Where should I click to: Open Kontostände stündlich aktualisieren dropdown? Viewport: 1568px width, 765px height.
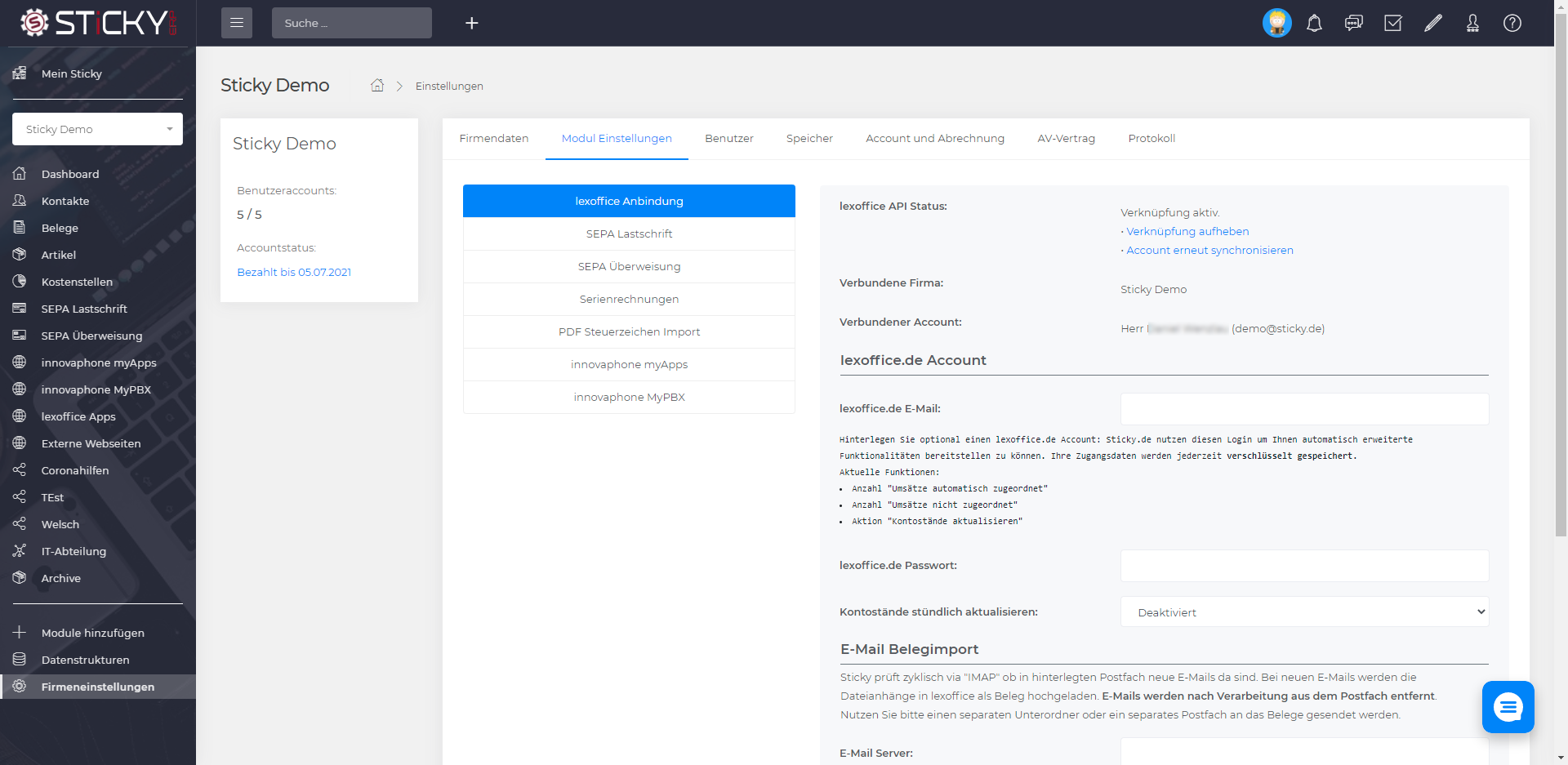tap(1304, 612)
